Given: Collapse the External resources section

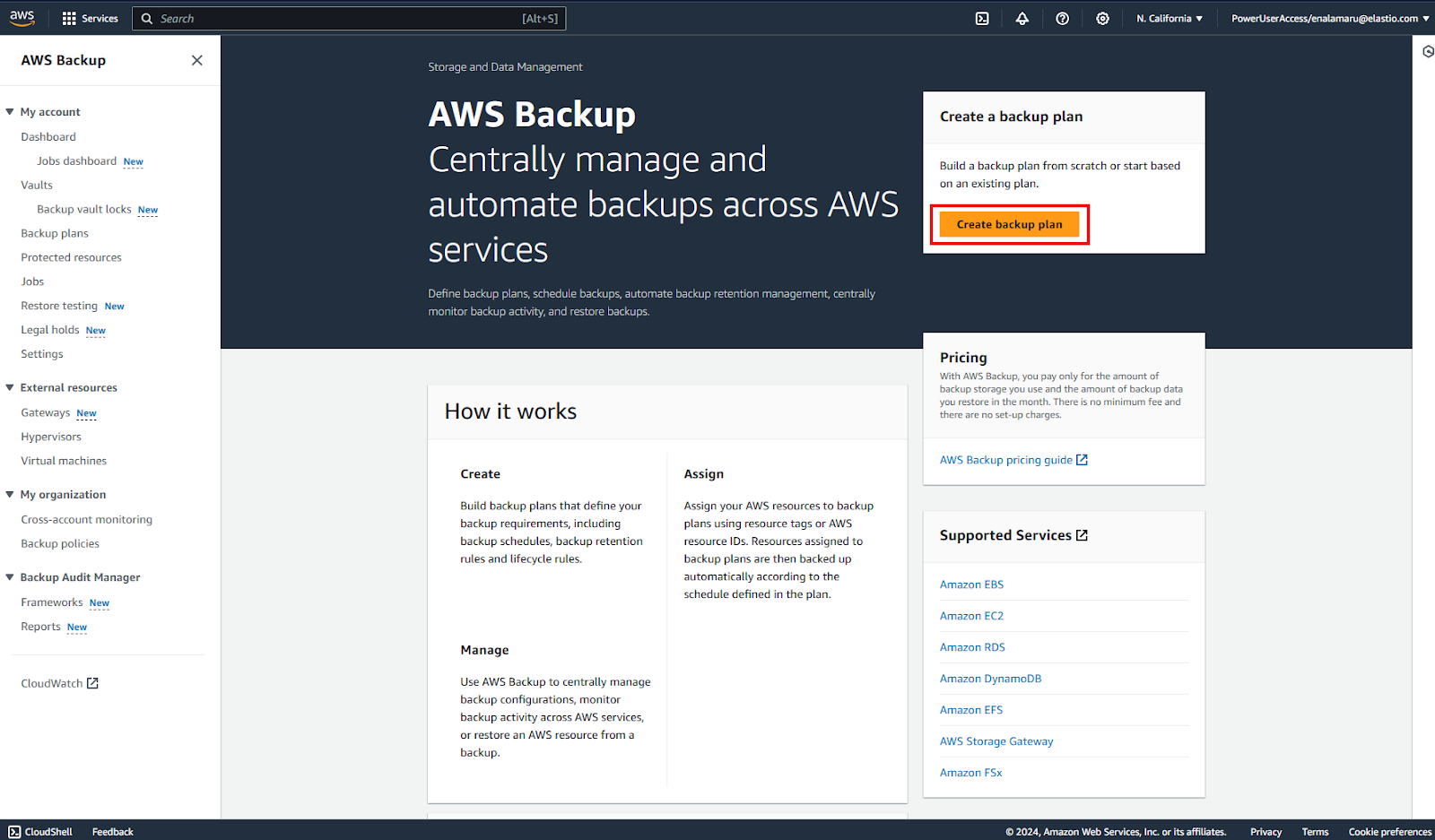Looking at the screenshot, I should click(x=10, y=387).
